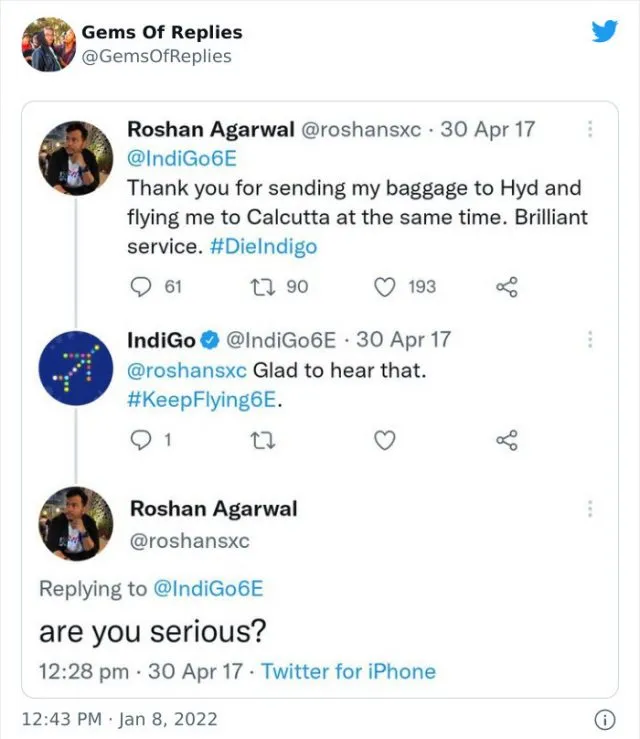This screenshot has height=739, width=640.
Task: Share the IndiGo reply tweet
Action: coord(507,439)
